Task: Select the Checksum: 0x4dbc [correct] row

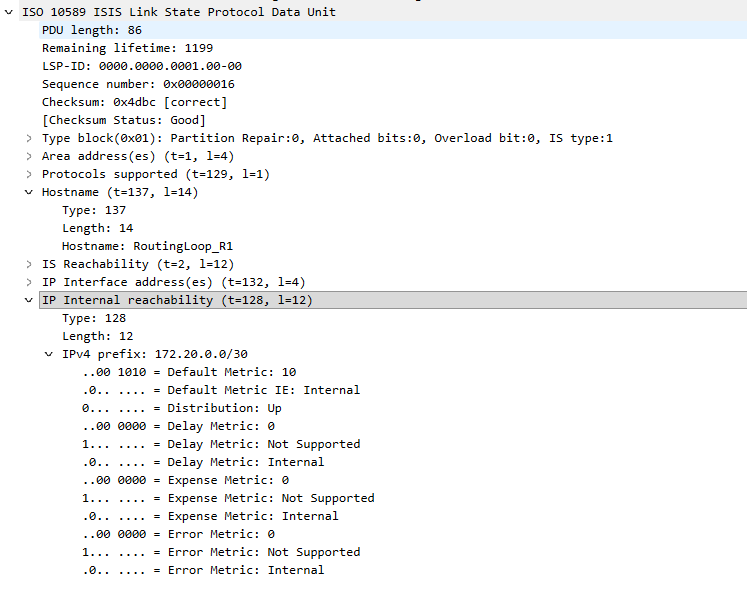Action: coord(134,102)
